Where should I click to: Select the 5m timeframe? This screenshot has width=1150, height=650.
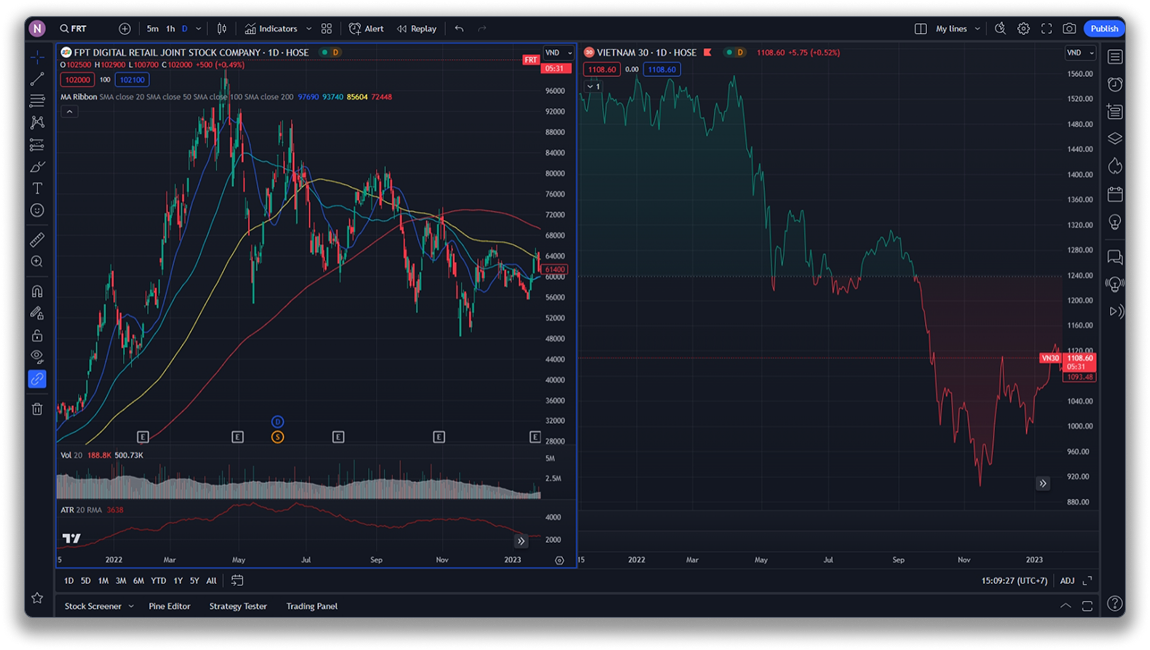[153, 29]
